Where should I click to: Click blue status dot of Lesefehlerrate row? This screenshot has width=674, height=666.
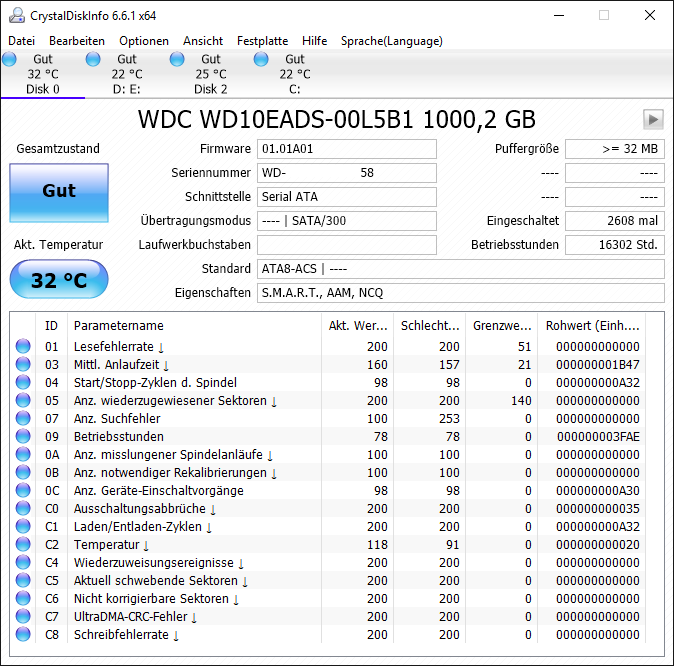pos(23,346)
